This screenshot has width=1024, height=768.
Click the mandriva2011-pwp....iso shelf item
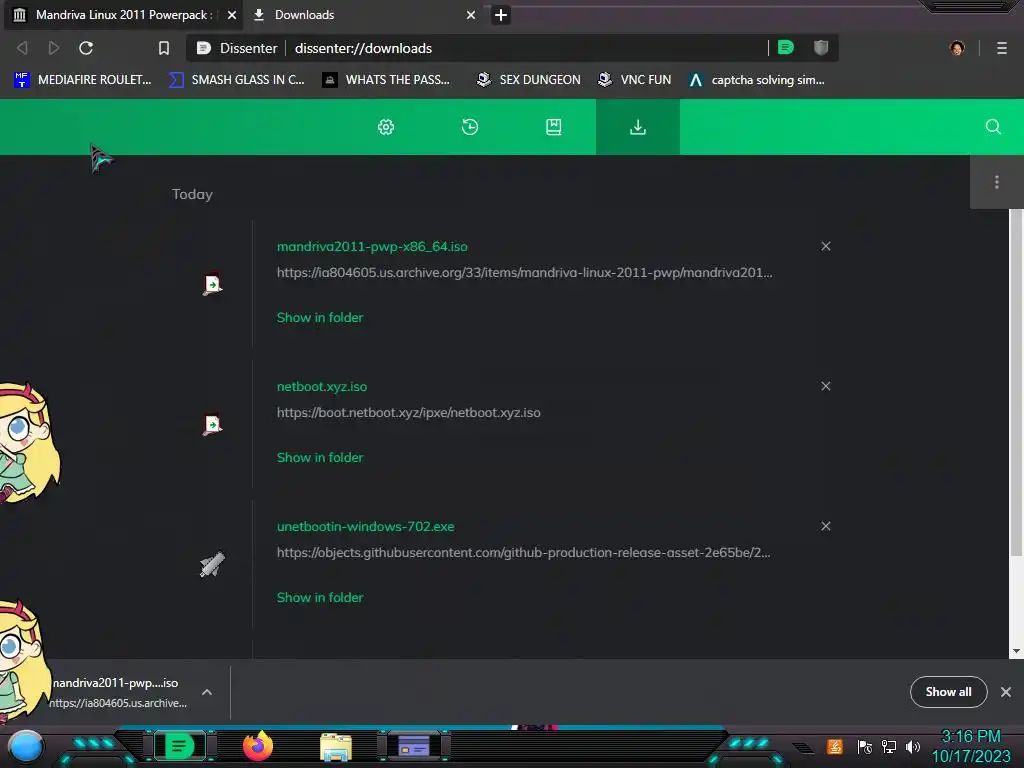(120, 692)
